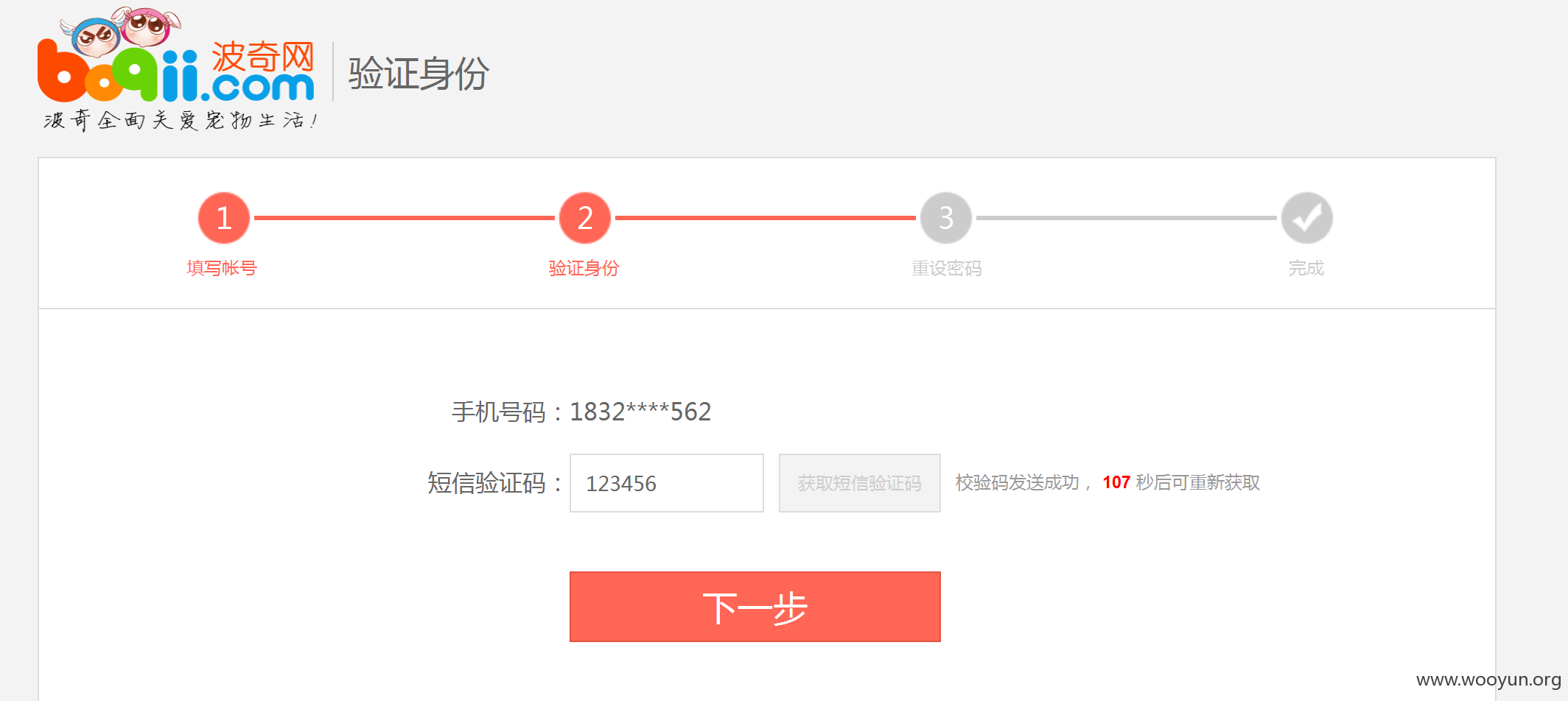Click the grey progress line after step 3

coord(1127,218)
